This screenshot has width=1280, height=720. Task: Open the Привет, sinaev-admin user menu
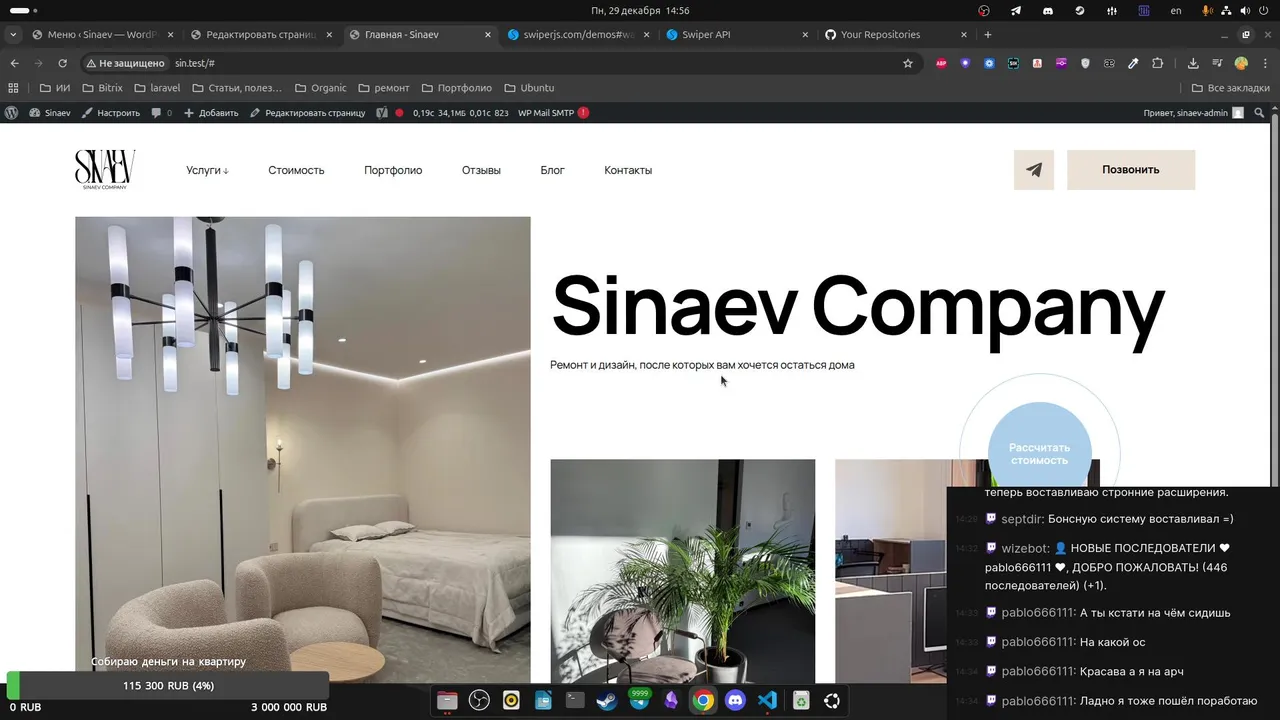tap(1193, 113)
